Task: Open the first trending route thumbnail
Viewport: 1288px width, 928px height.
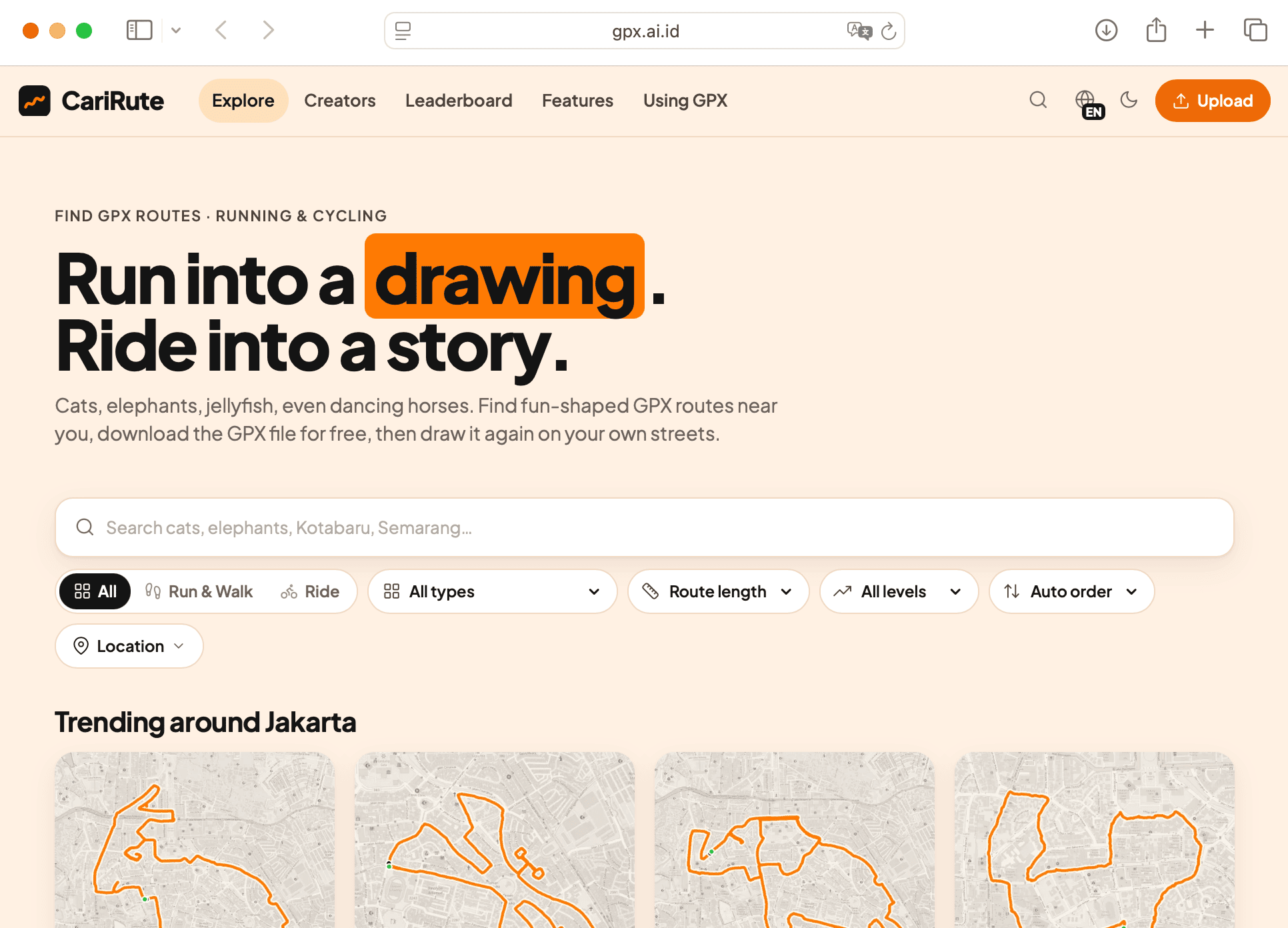Action: tap(195, 840)
